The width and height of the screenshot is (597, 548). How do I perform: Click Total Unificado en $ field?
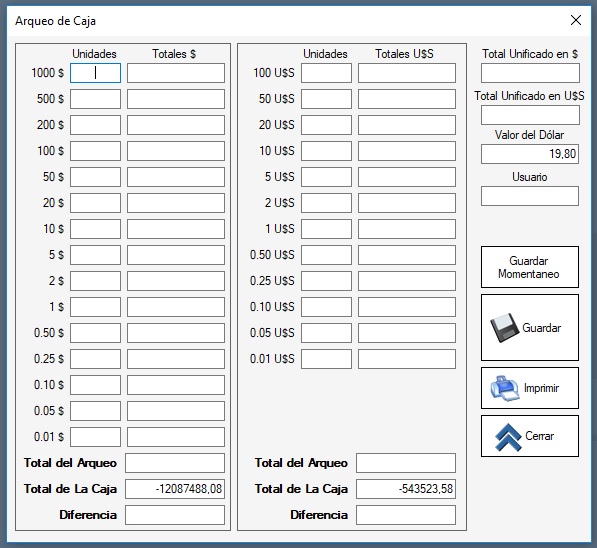coord(530,73)
